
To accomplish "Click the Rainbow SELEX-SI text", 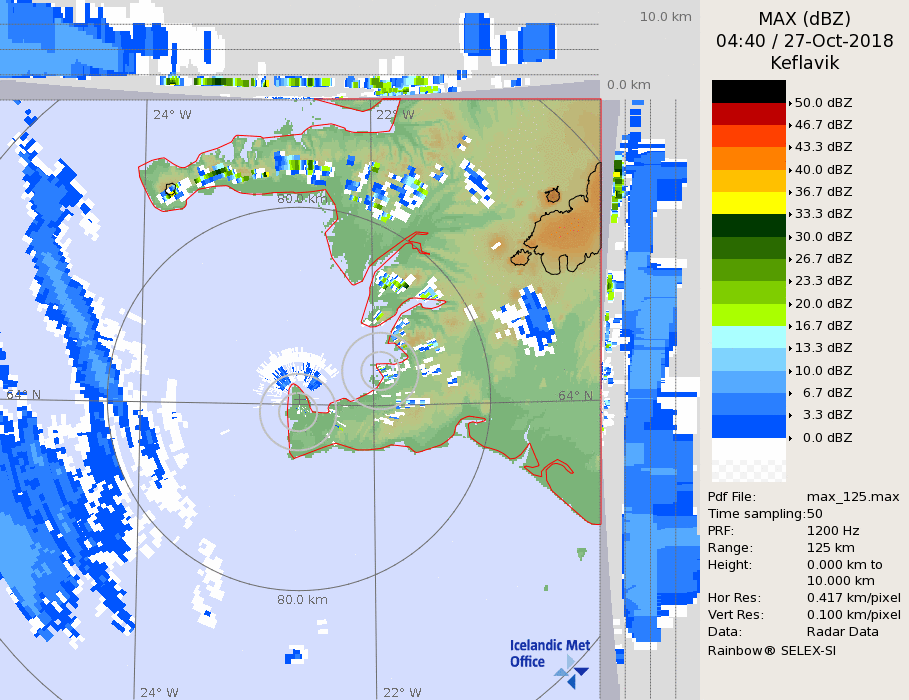I will pos(771,650).
